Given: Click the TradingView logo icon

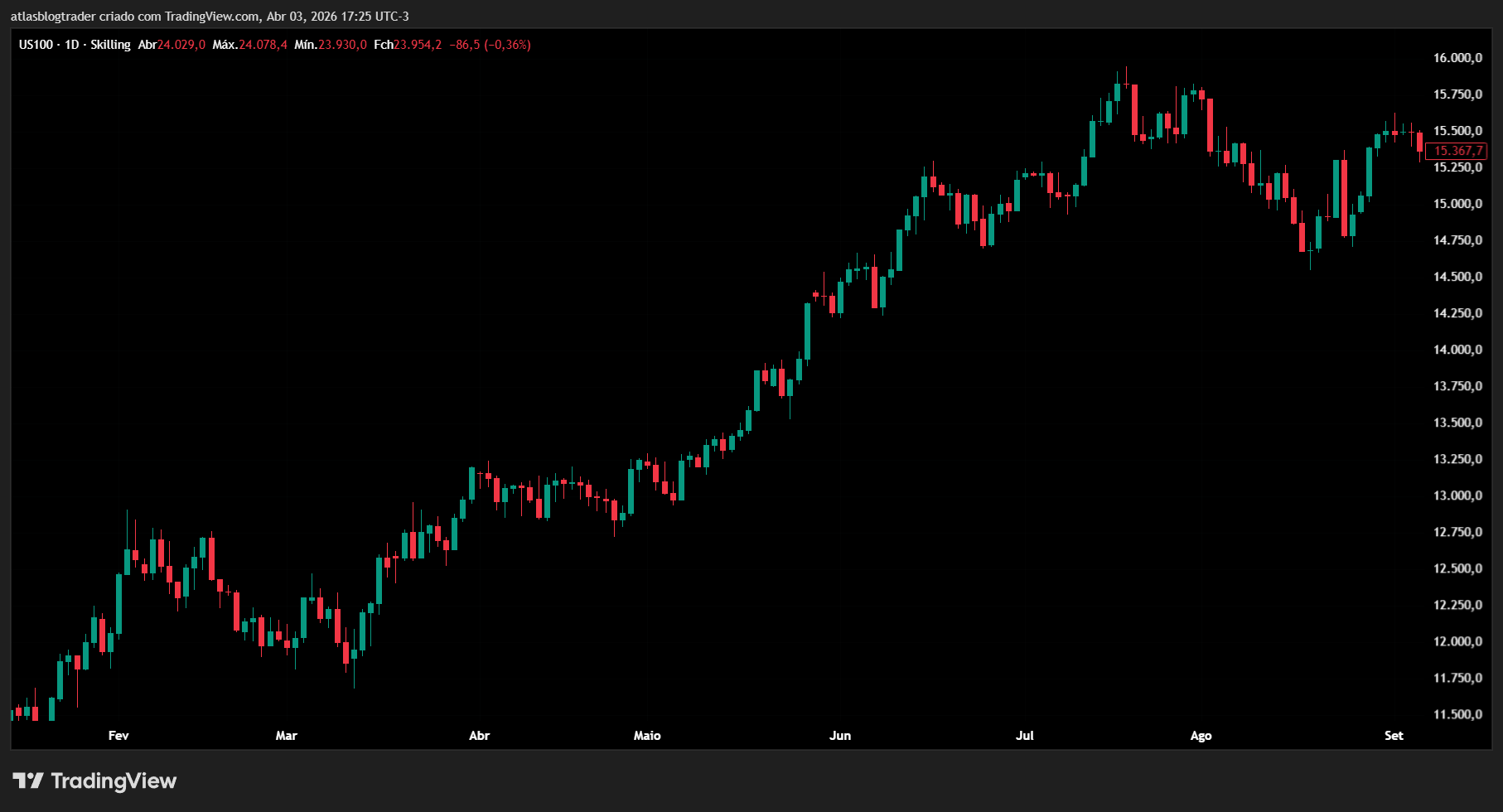Looking at the screenshot, I should [27, 781].
